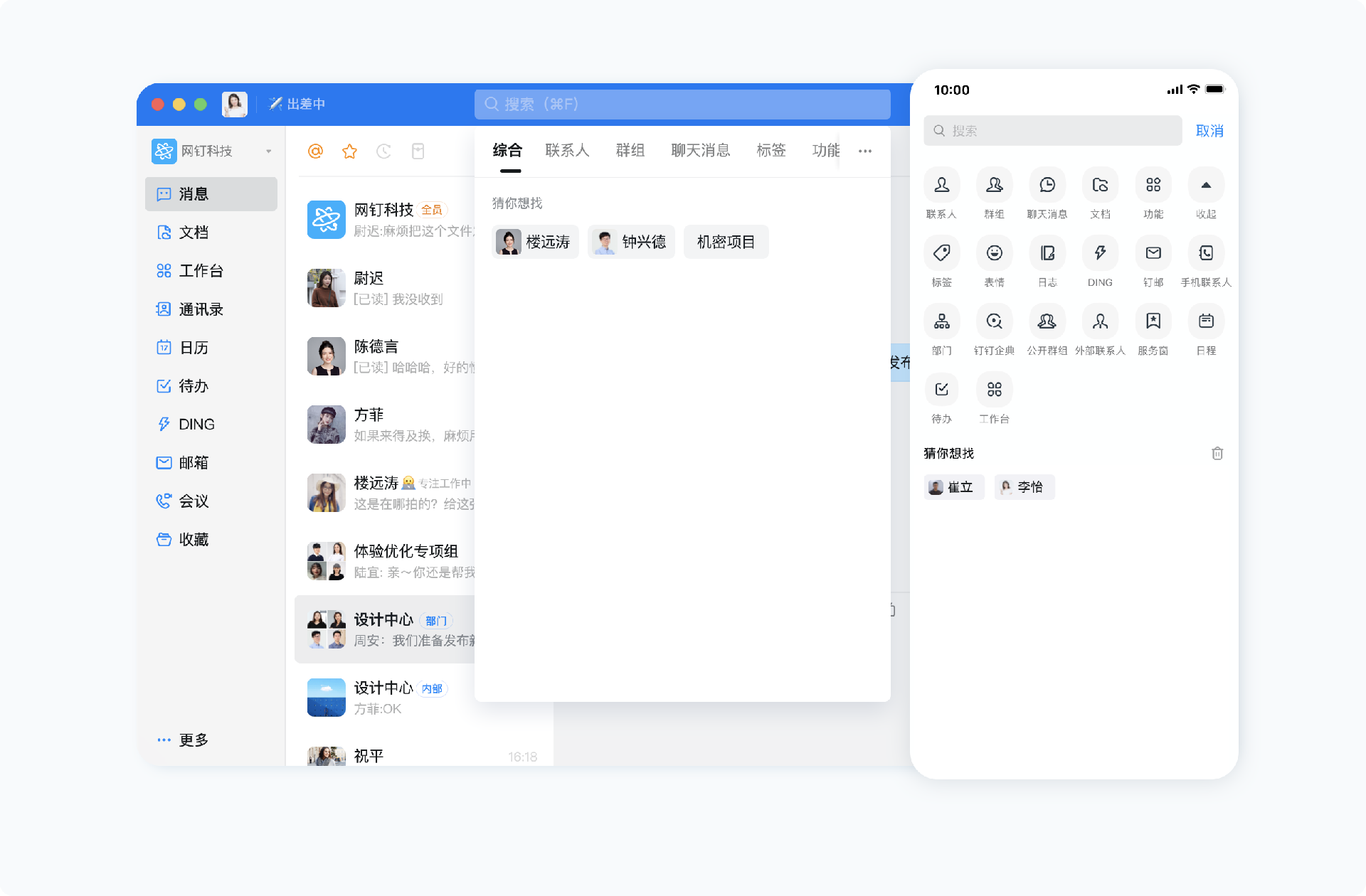Image resolution: width=1366 pixels, height=896 pixels.
Task: Tap the 群组 icon on the phone
Action: click(x=994, y=185)
